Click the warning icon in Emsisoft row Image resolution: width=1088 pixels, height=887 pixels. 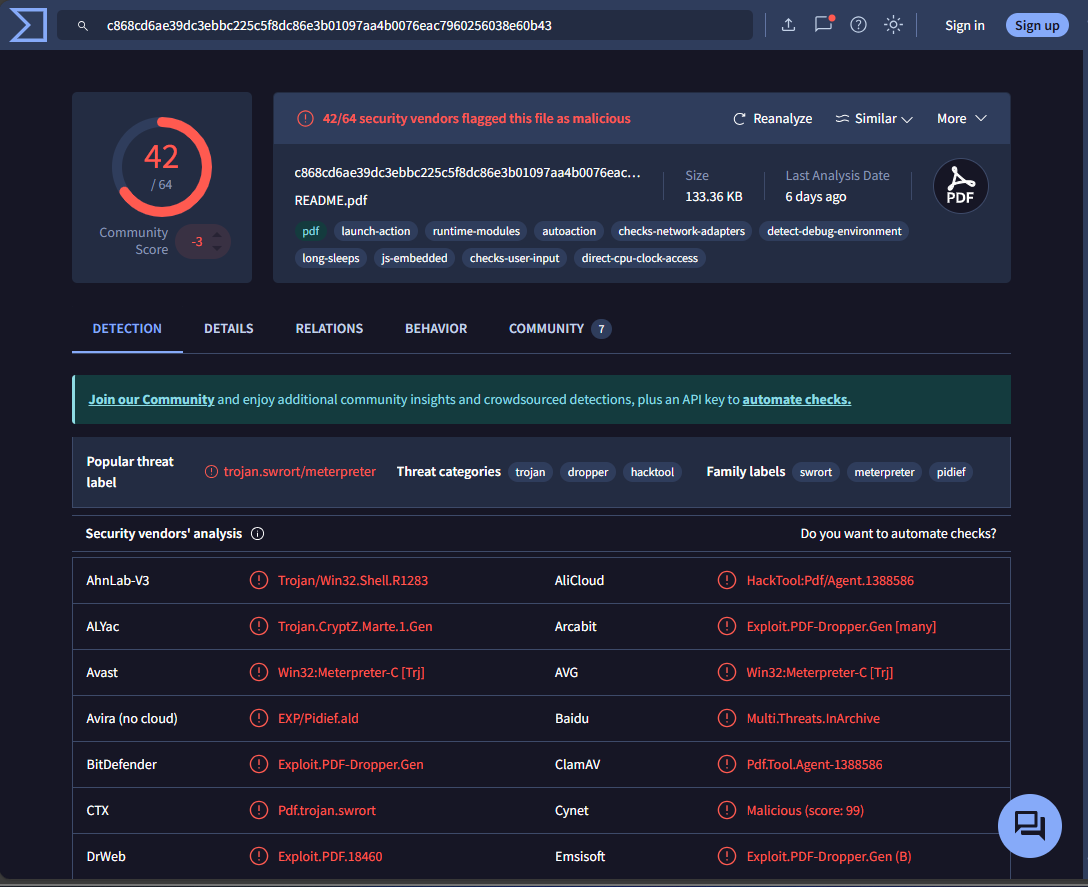pyautogui.click(x=726, y=856)
